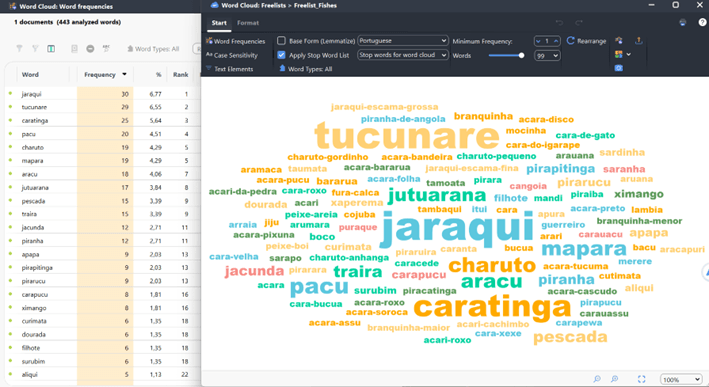Uncheck the Apply Stop Word List checkbox
Viewport: 709px width, 387px height.
[x=281, y=55]
